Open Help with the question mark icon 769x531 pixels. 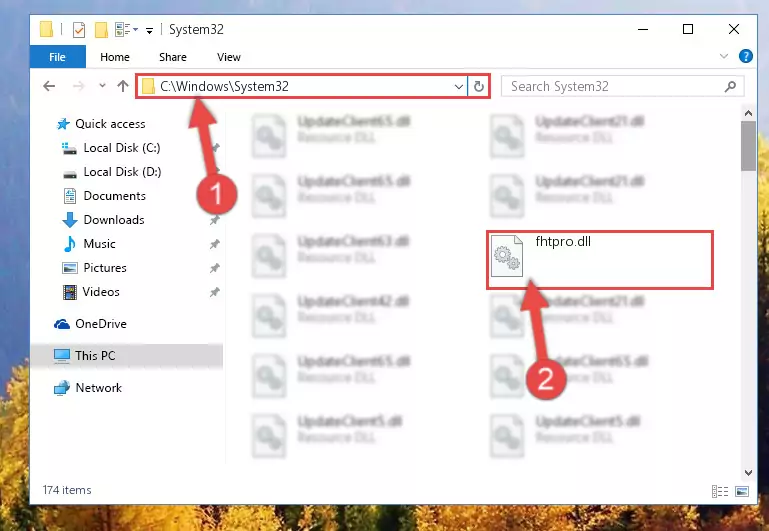(x=745, y=56)
